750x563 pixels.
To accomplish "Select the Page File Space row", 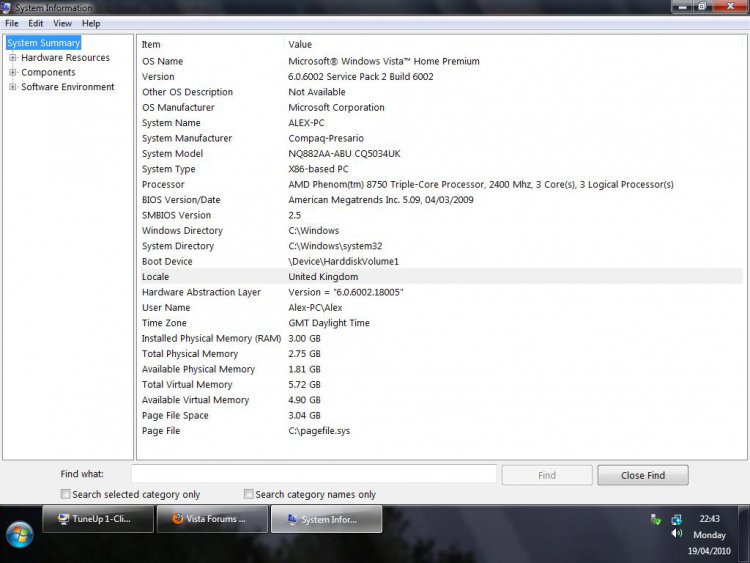I will [x=441, y=415].
